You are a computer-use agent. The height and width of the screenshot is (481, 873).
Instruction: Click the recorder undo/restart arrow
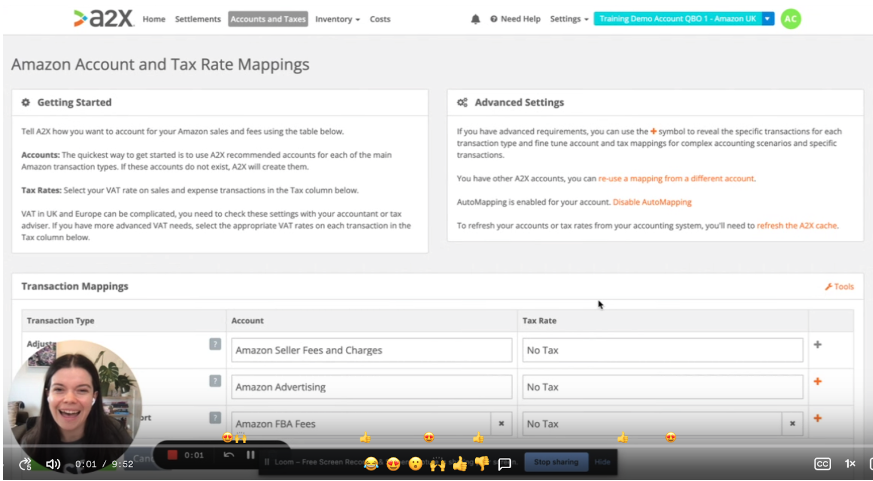coord(229,455)
